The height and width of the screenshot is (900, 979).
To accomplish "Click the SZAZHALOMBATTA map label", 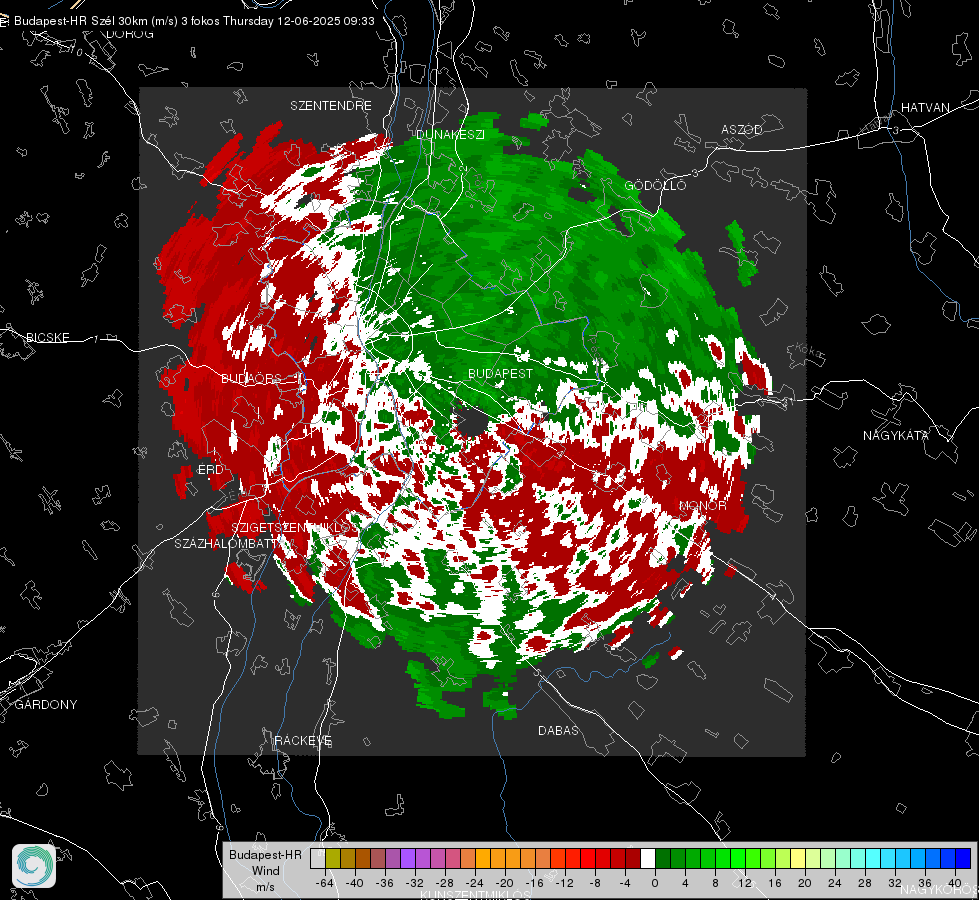I will [229, 544].
